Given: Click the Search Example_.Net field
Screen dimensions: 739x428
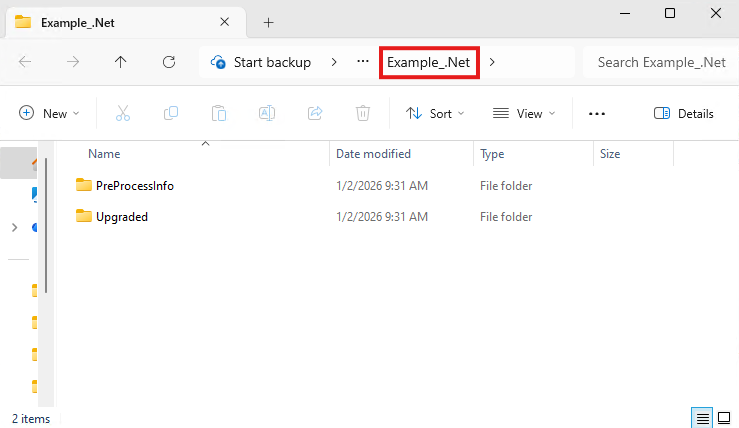Looking at the screenshot, I should tap(660, 62).
